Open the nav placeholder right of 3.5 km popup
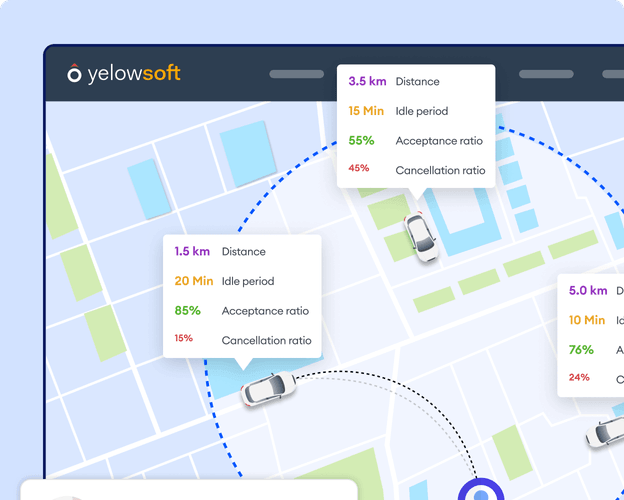Viewport: 624px width, 500px height. [x=546, y=74]
